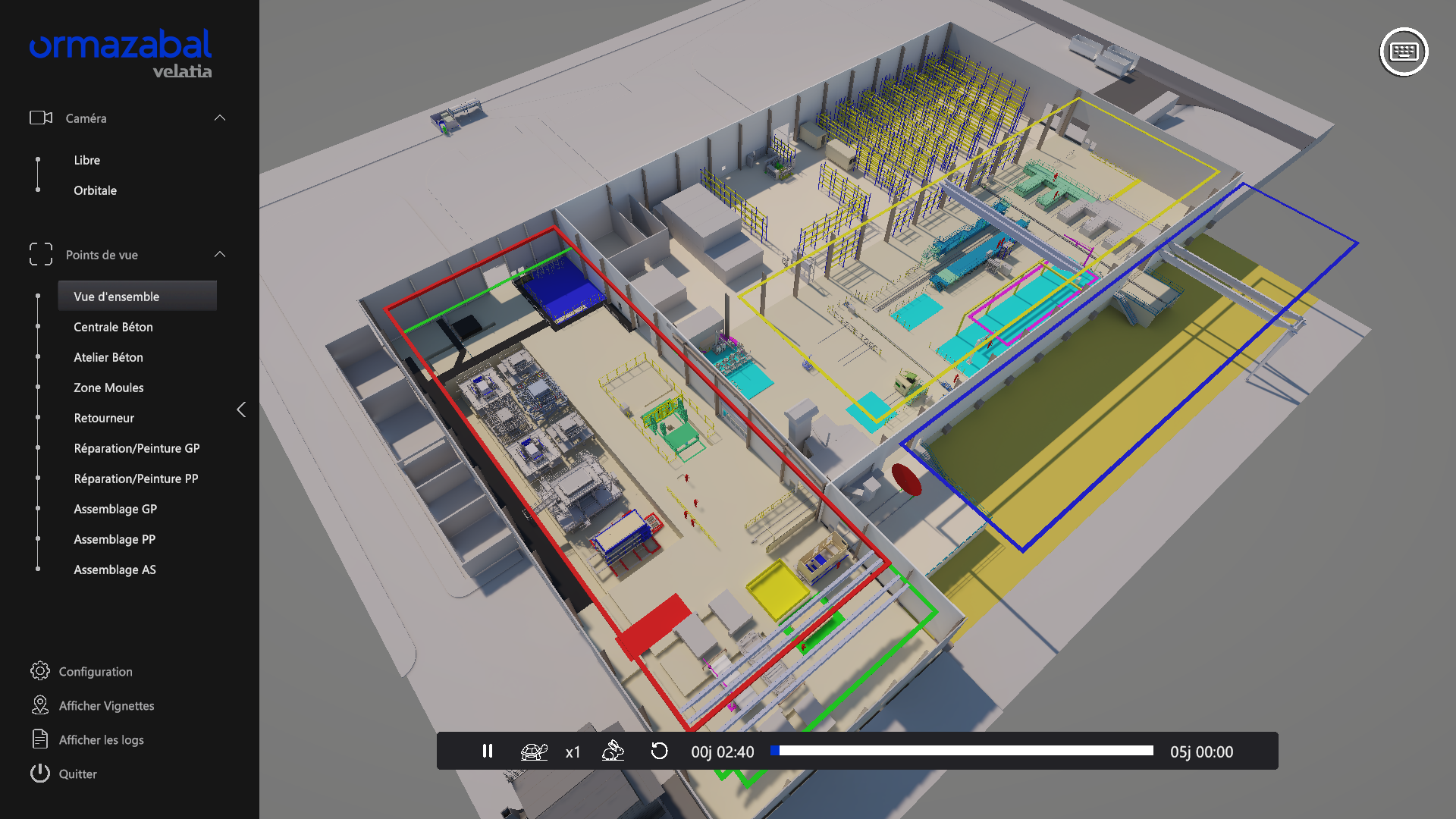Screen dimensions: 1456x819
Task: Open the keyboard shortcuts icon
Action: coord(1404,52)
